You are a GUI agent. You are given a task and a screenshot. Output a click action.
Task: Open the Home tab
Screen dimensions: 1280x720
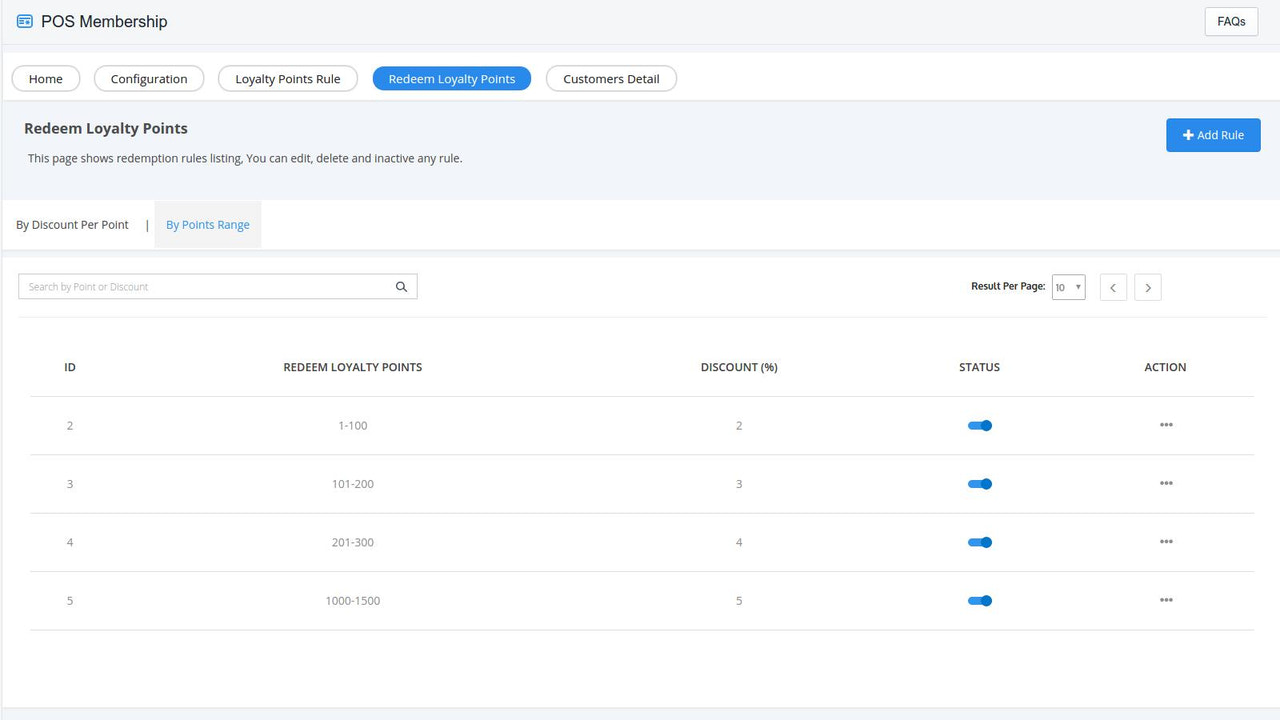46,79
